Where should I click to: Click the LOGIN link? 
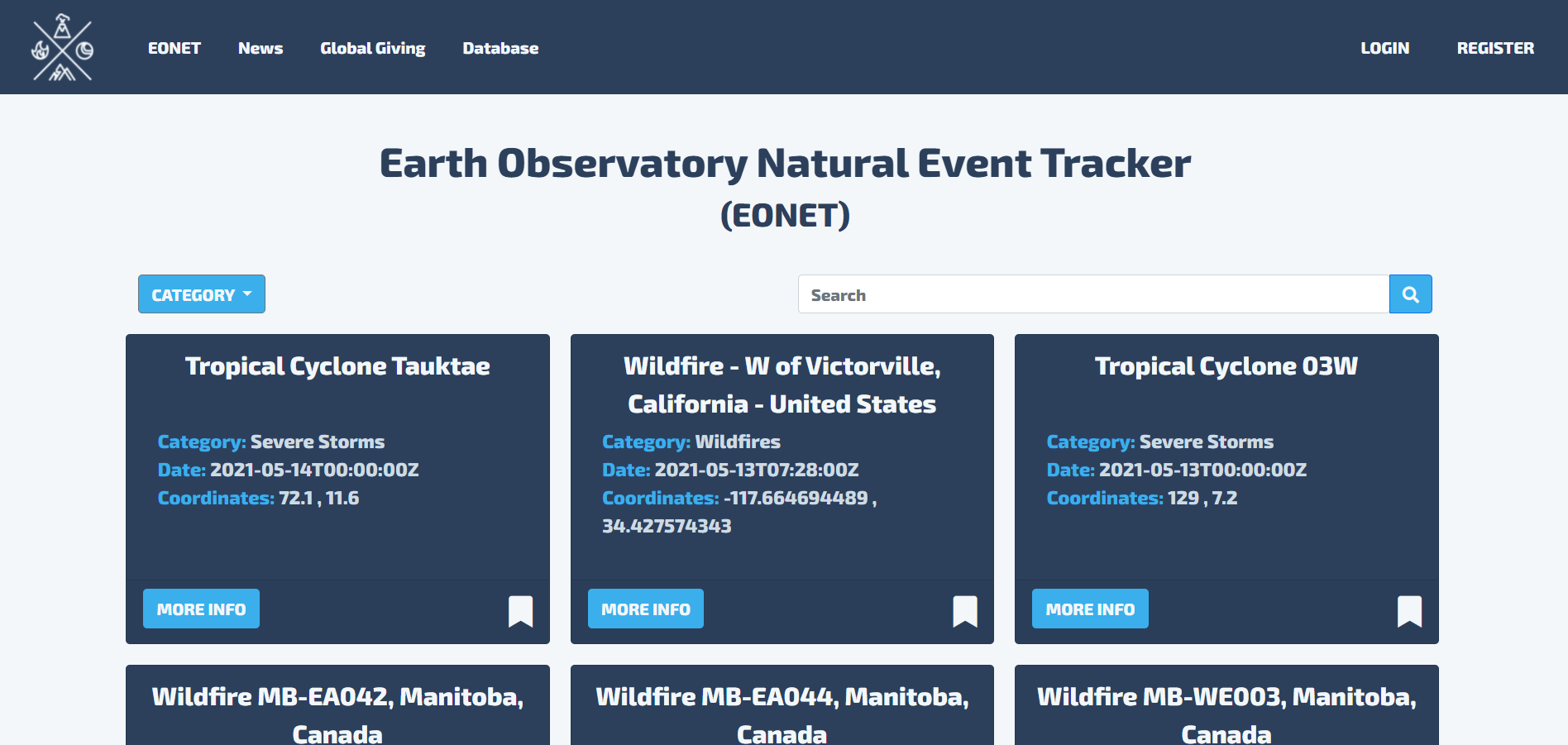[1384, 48]
